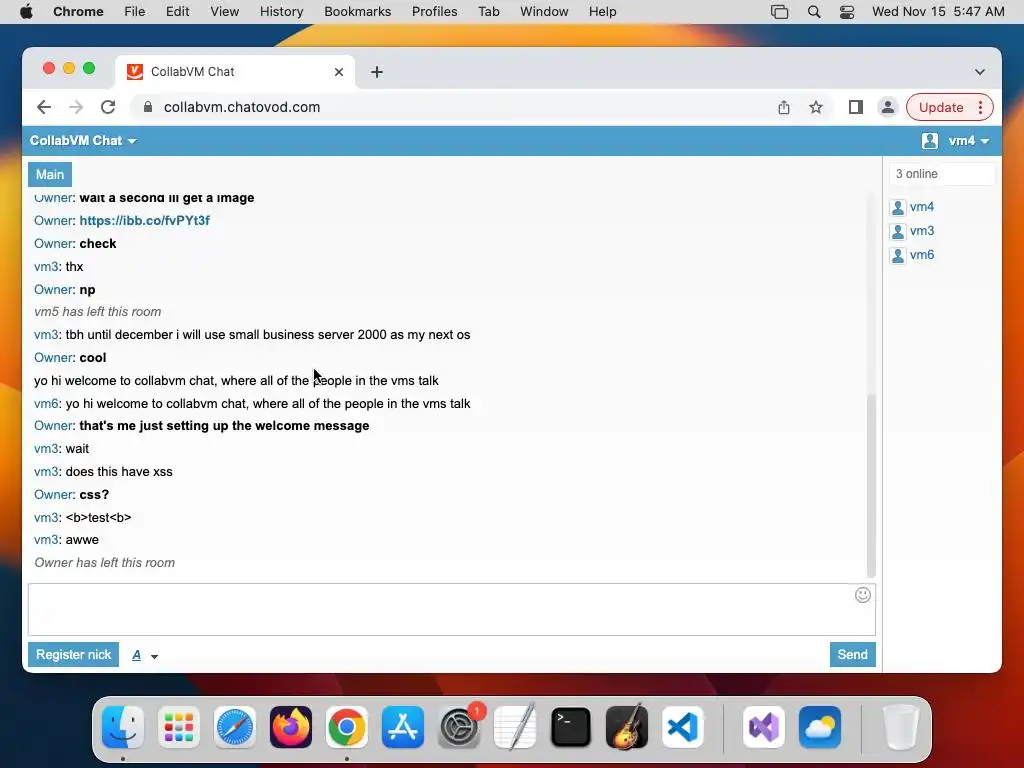Click the Chrome Update button
Image resolution: width=1024 pixels, height=768 pixels.
941,107
